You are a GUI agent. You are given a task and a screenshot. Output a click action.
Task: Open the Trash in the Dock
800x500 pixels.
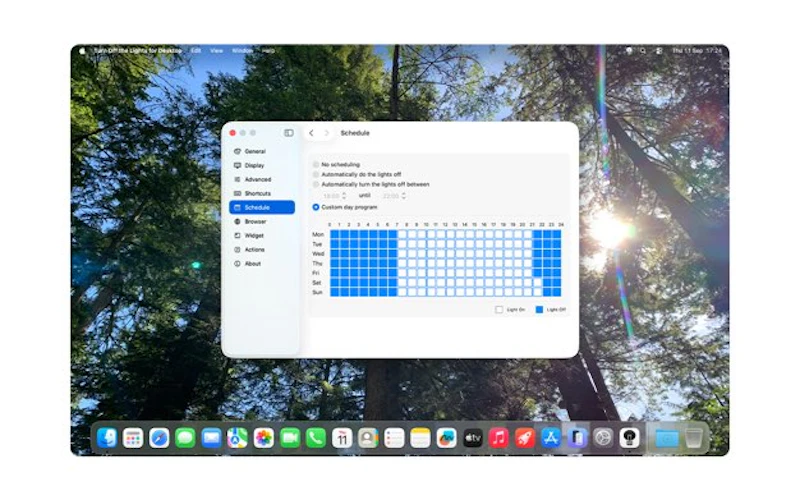point(693,438)
